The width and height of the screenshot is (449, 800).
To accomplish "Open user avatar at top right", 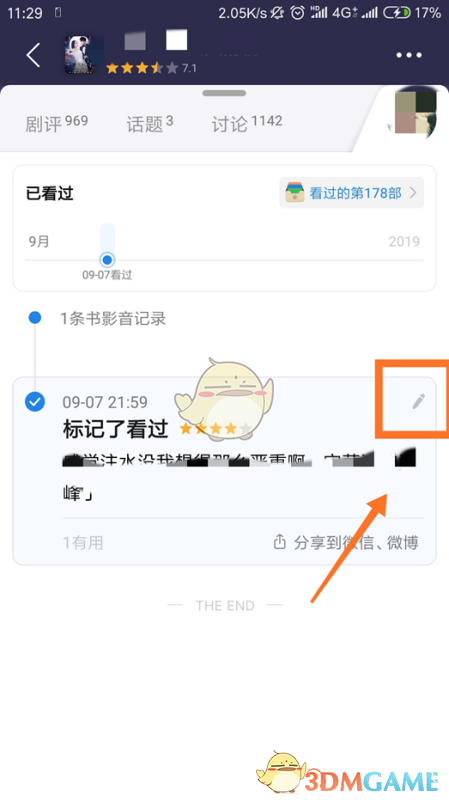I will coord(415,114).
